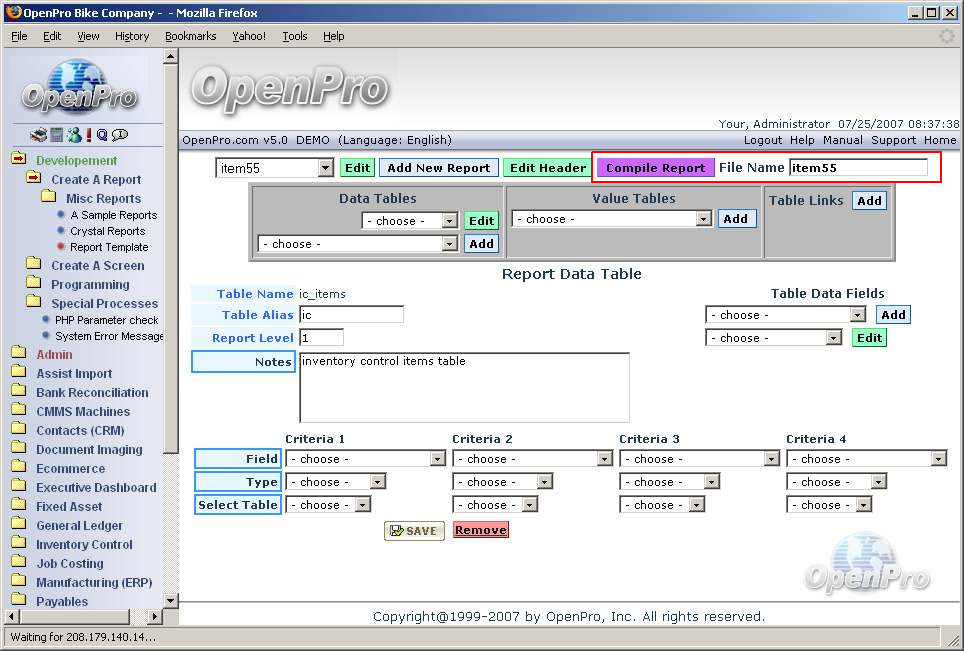This screenshot has height=651, width=964.
Task: Click the speech bubble info icon
Action: pyautogui.click(x=120, y=135)
